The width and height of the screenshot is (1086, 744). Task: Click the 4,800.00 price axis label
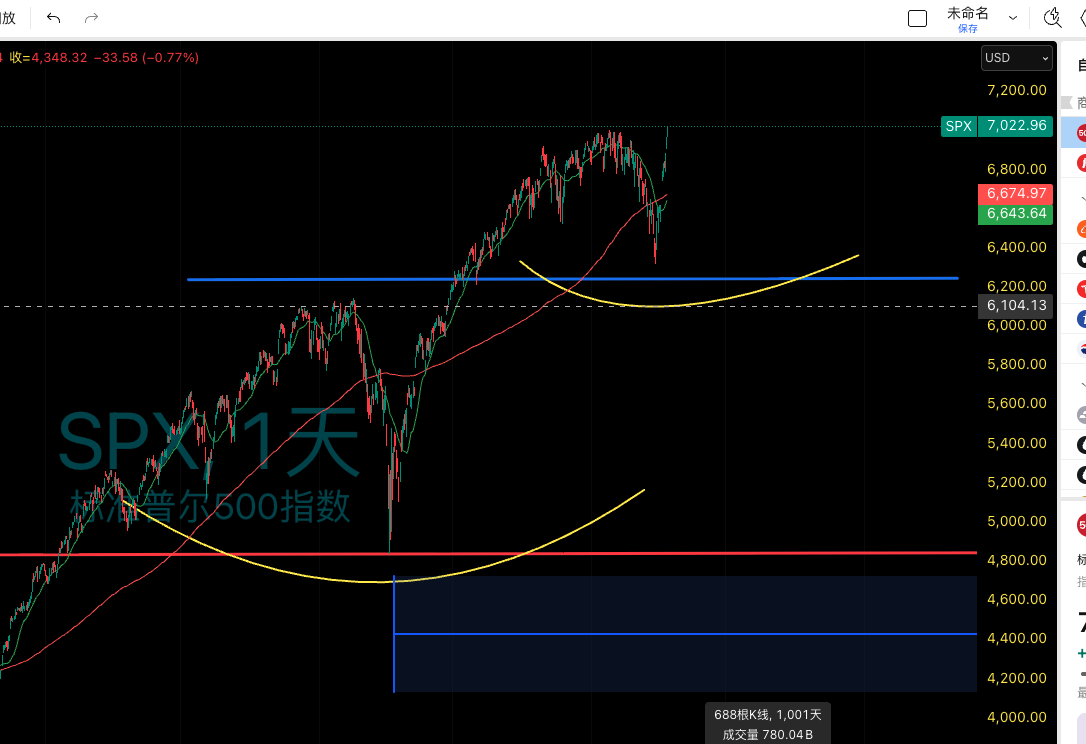click(x=1016, y=560)
